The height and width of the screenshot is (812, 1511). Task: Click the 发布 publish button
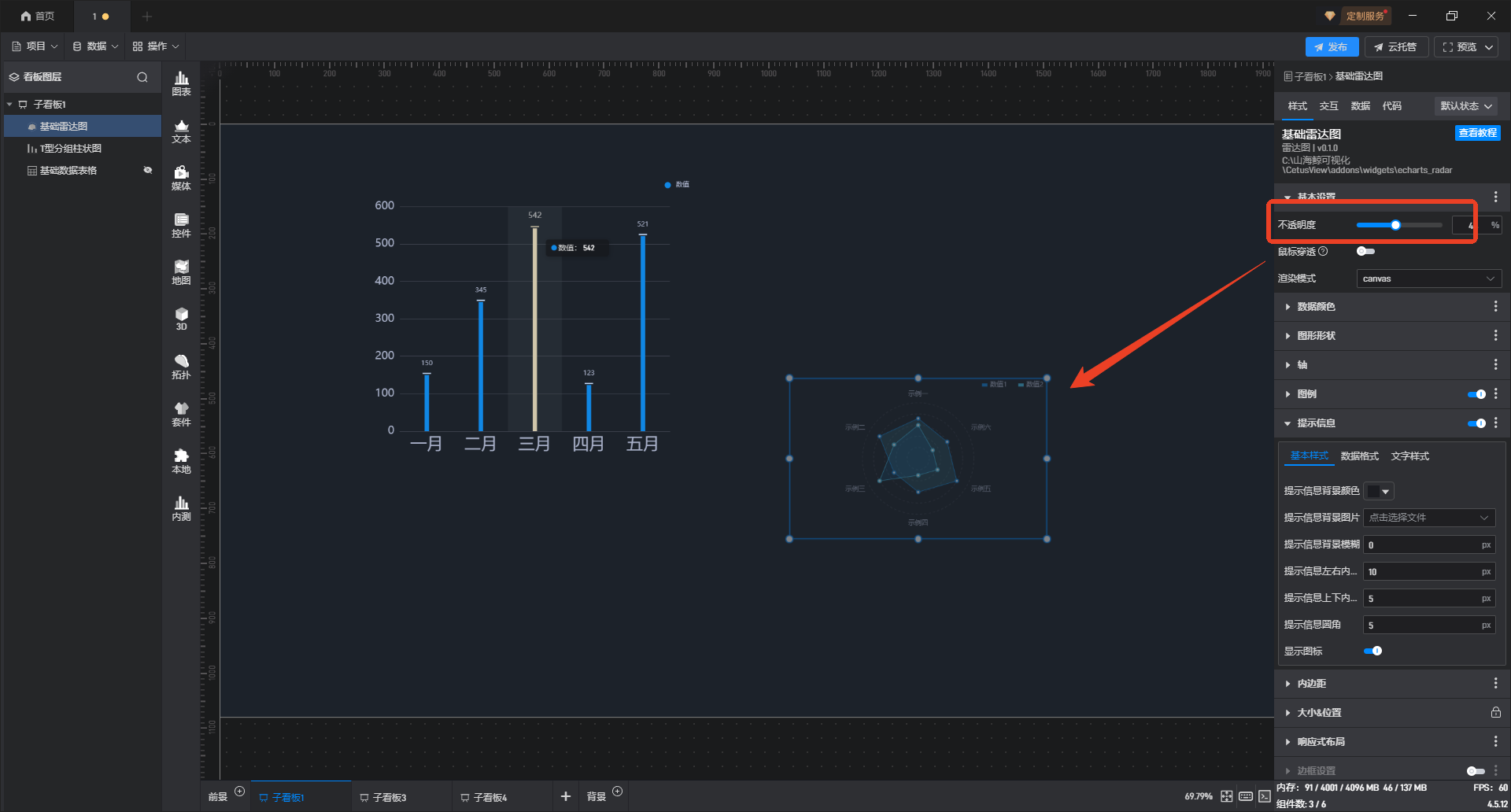[1331, 47]
